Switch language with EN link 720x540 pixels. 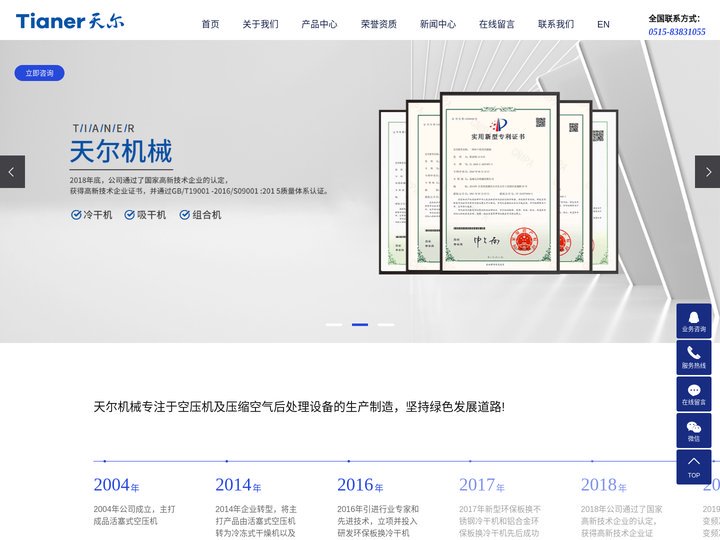point(603,24)
